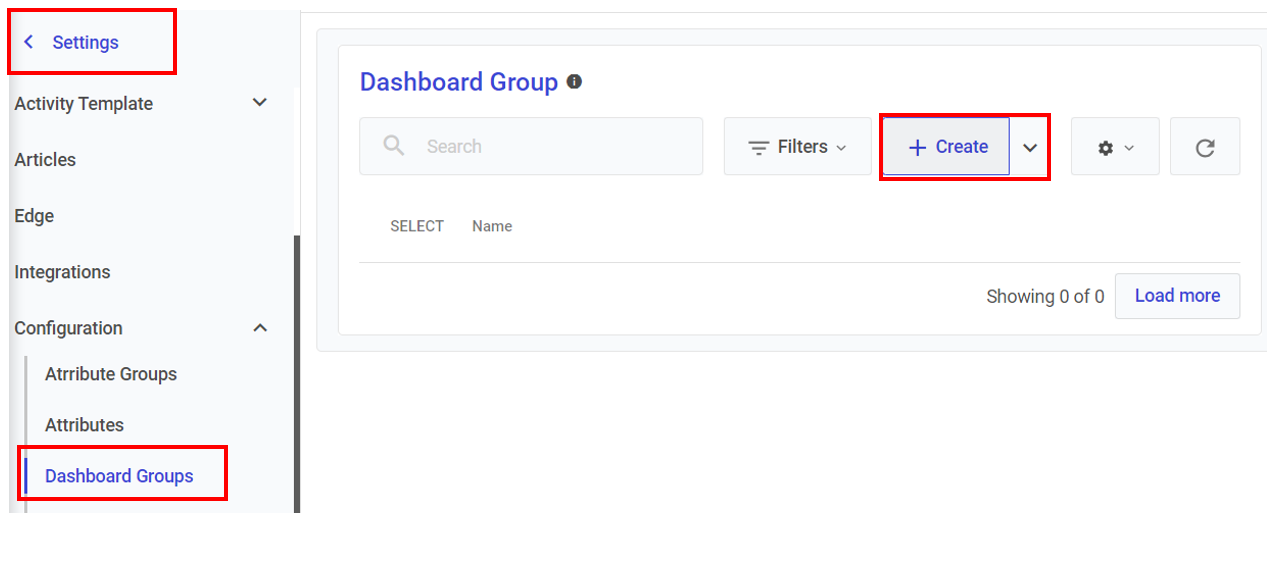
Task: Collapse the Configuration section chevron
Action: (x=260, y=328)
